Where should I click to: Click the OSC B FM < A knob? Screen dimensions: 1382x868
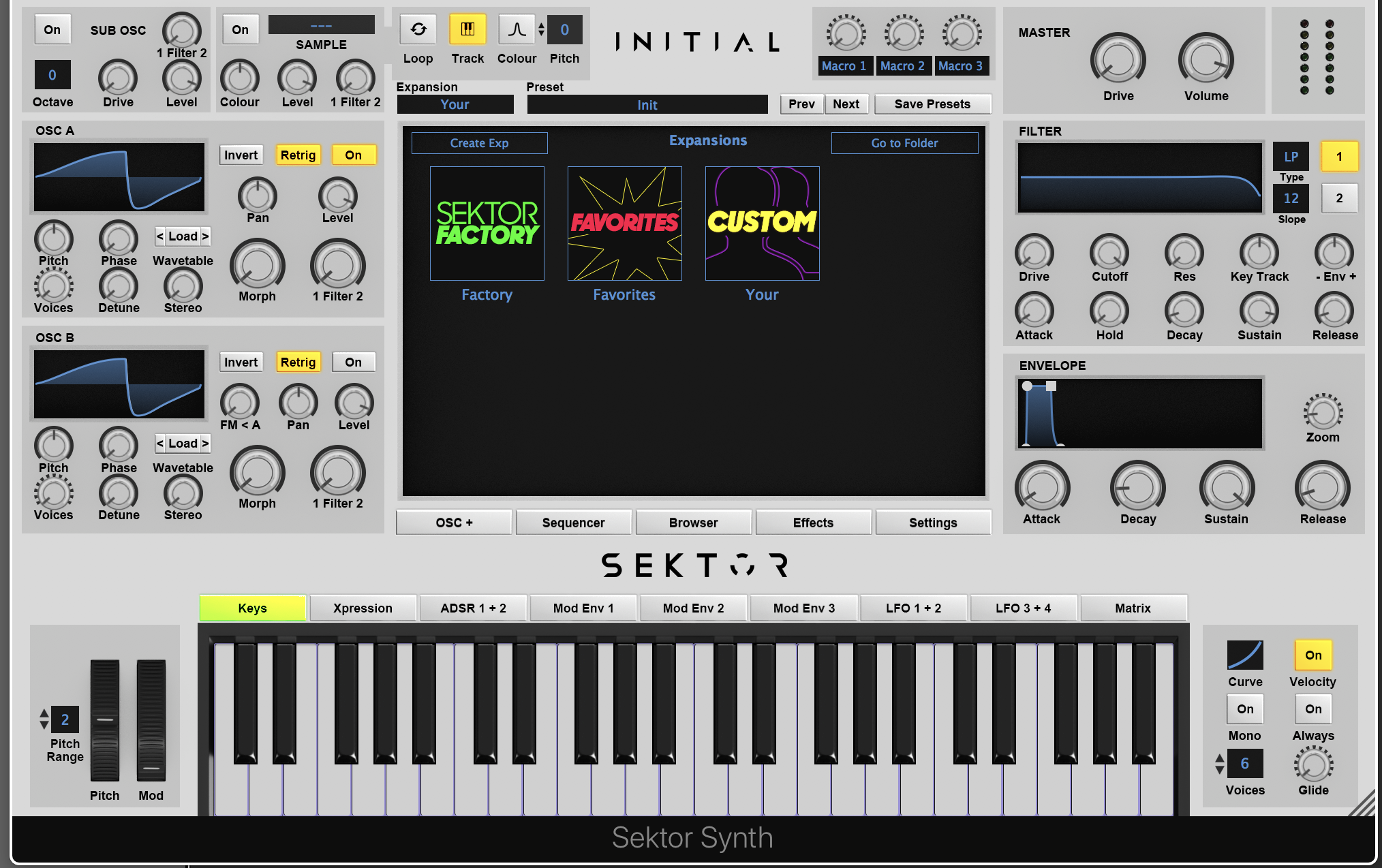pos(240,403)
